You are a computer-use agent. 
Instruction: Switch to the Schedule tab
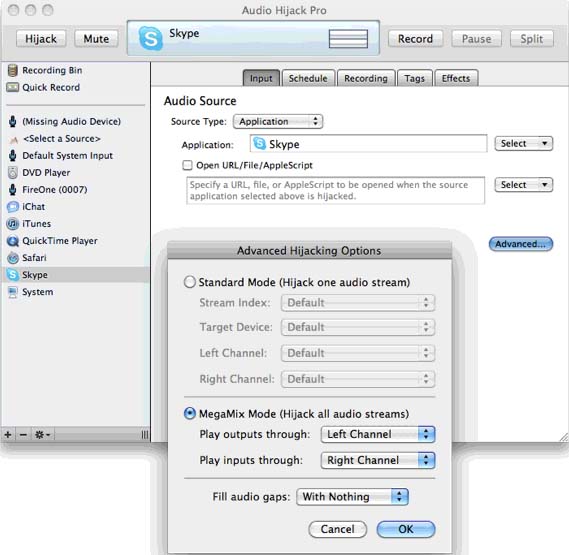(x=308, y=78)
